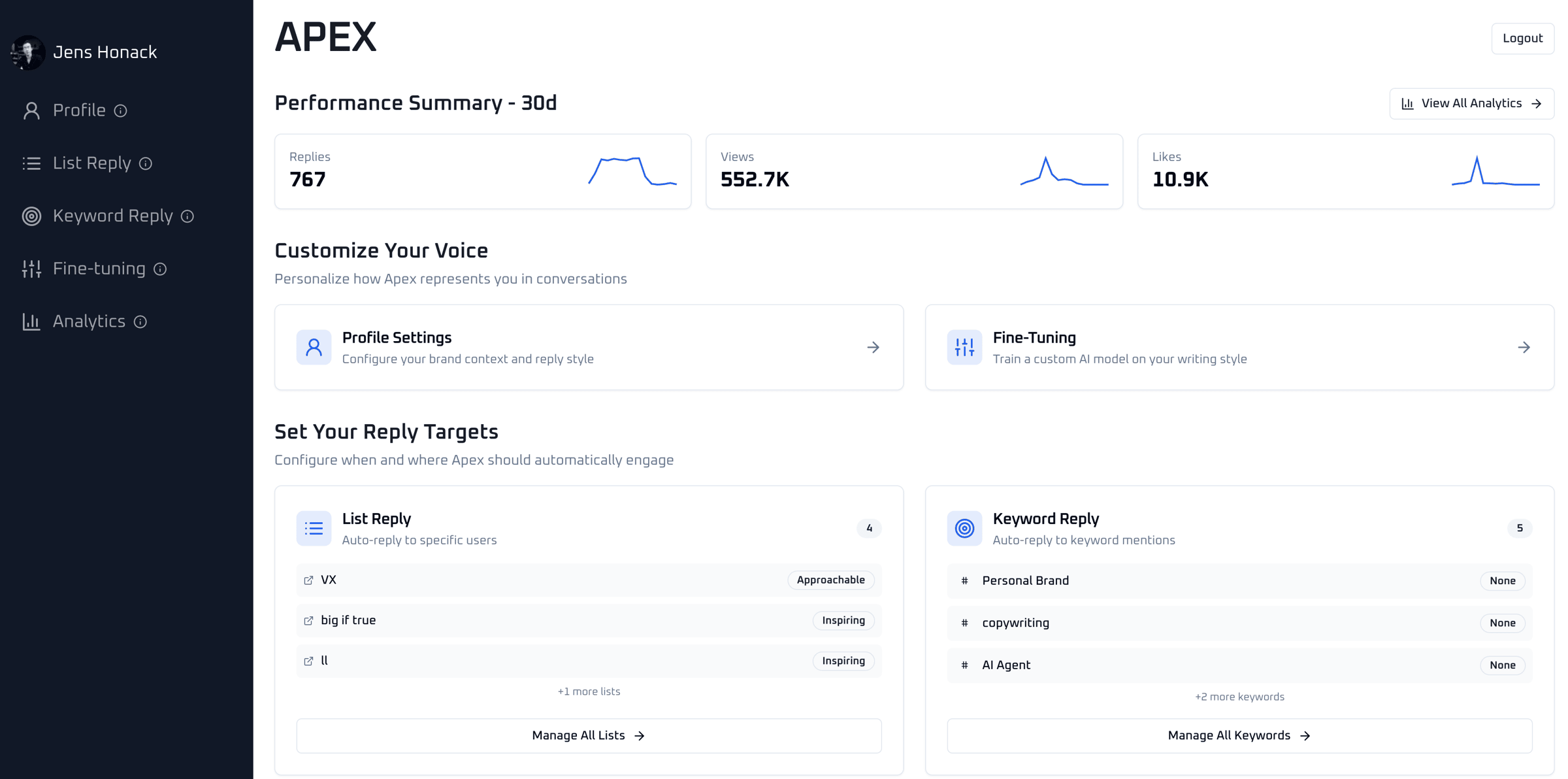Click the info icon next to Fine-tuning
This screenshot has height=779, width=1568.
[x=160, y=269]
